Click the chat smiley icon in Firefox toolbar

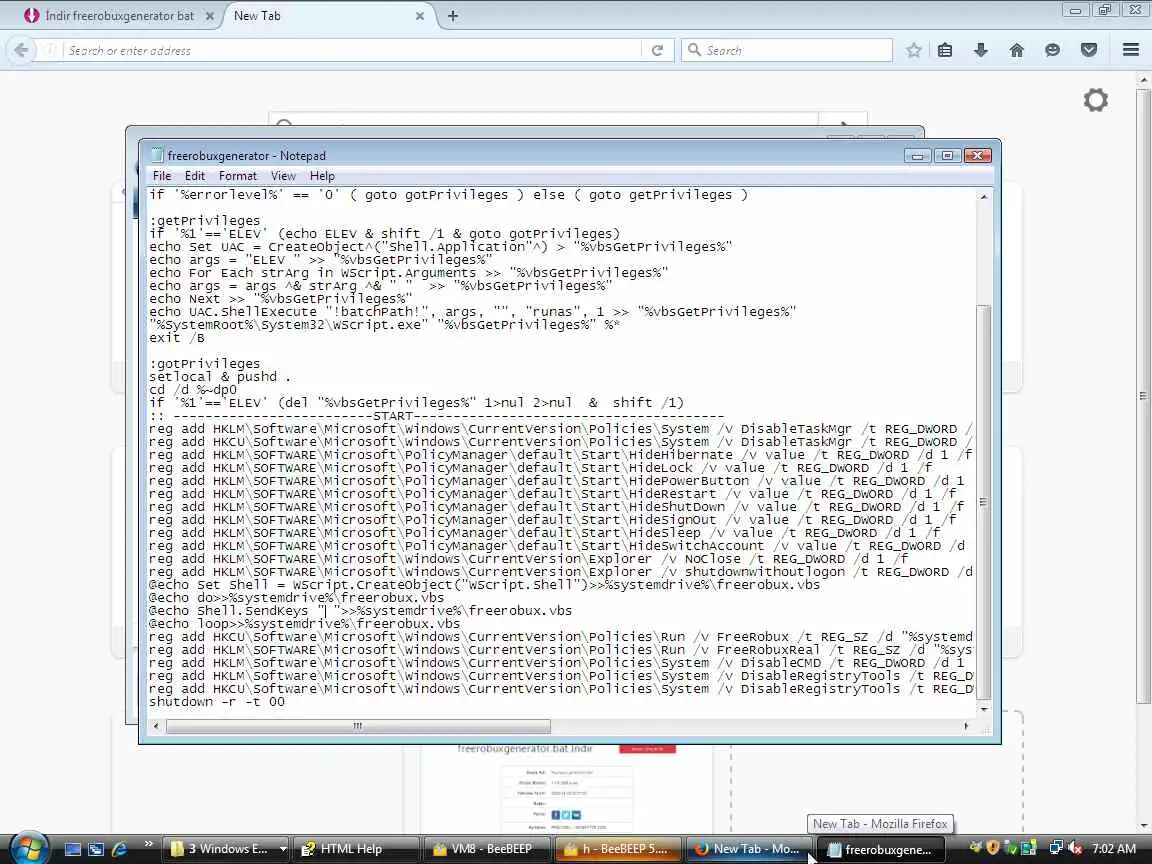[1053, 51]
